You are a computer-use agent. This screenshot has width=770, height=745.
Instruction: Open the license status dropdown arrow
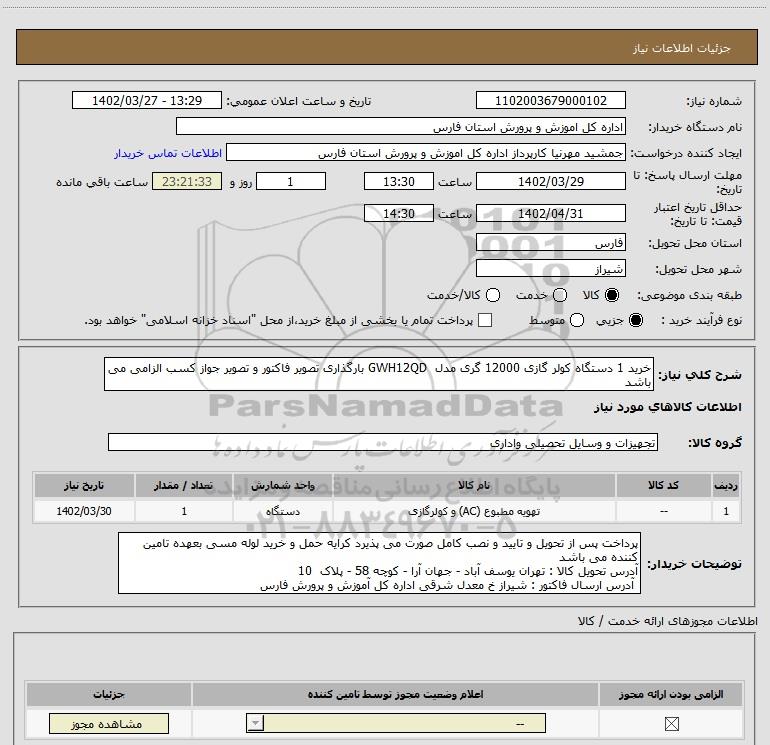click(x=255, y=723)
